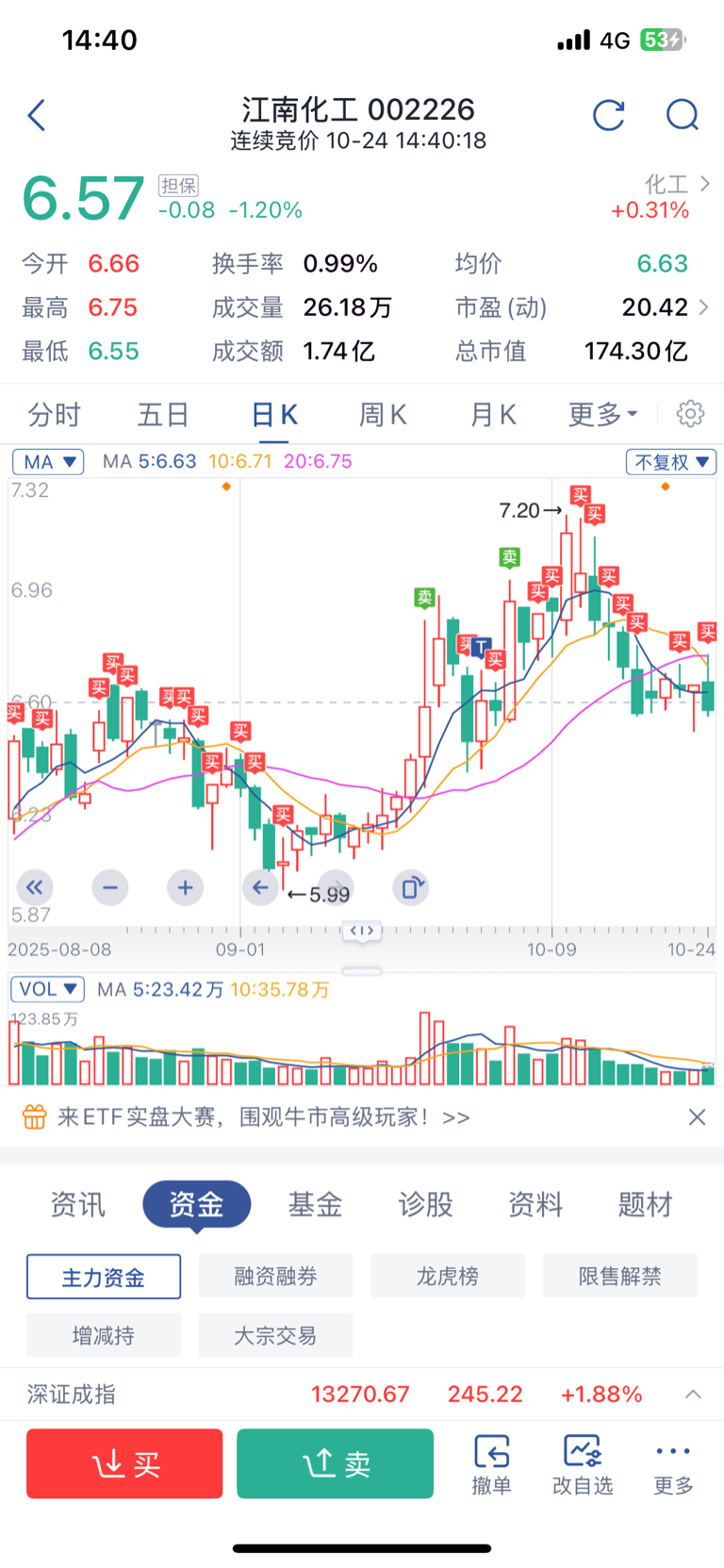The image size is (724, 1568).
Task: Open the 撤单 cancel order icon
Action: click(491, 1463)
